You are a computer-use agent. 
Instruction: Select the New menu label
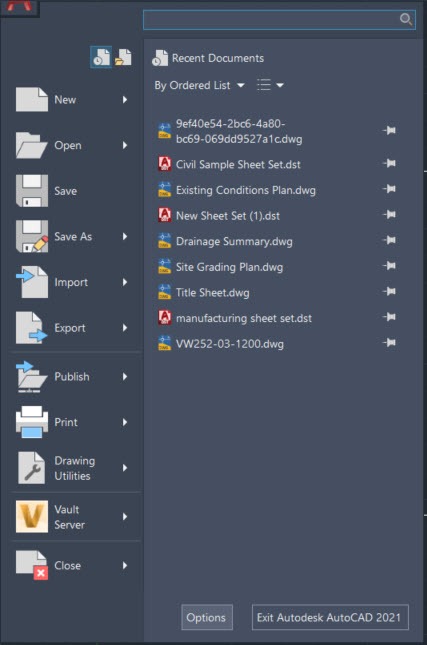click(x=65, y=100)
